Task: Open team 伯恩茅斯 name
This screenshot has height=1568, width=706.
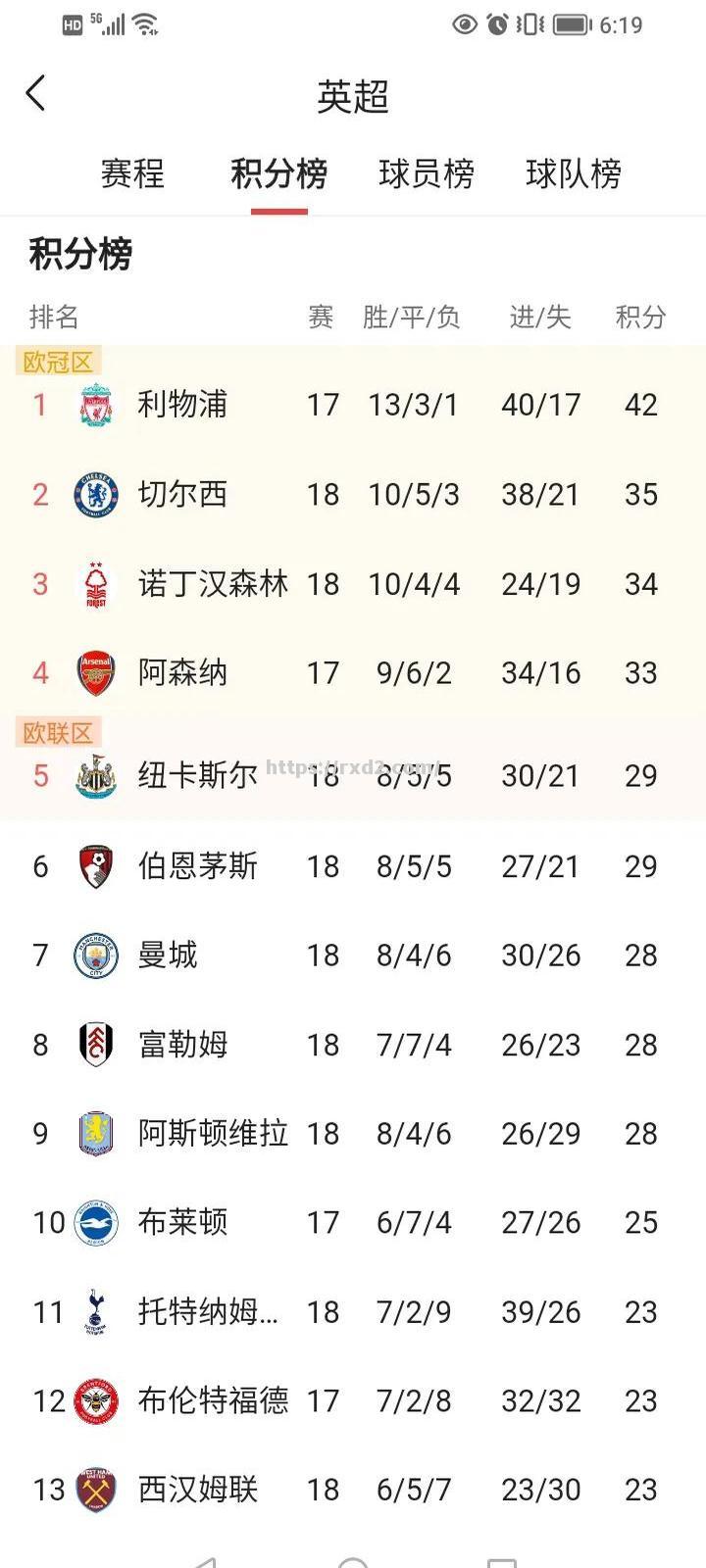Action: pos(198,866)
